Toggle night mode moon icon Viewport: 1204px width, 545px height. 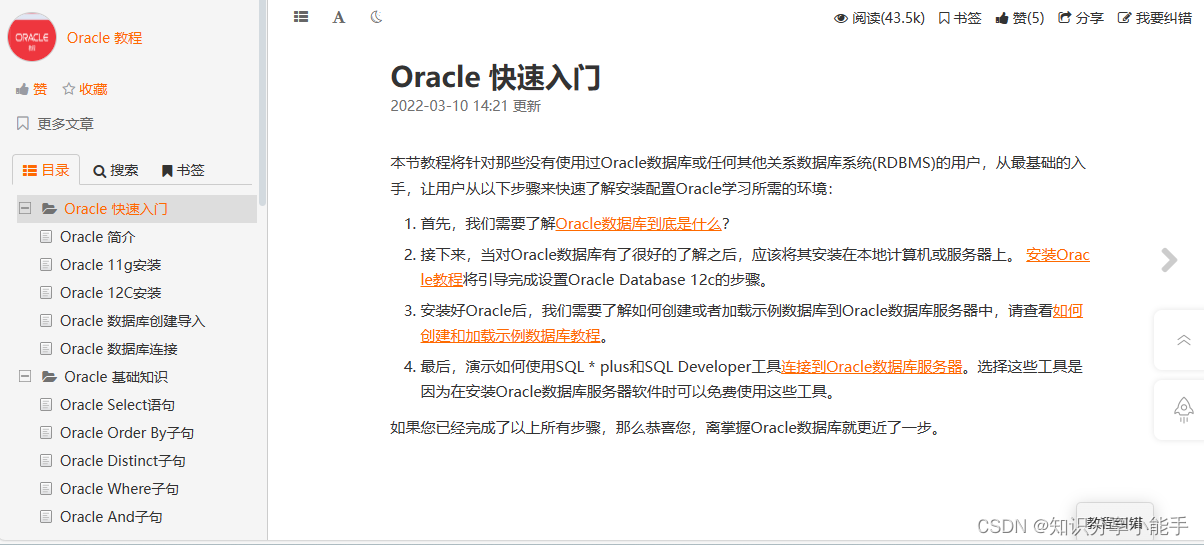pos(376,17)
